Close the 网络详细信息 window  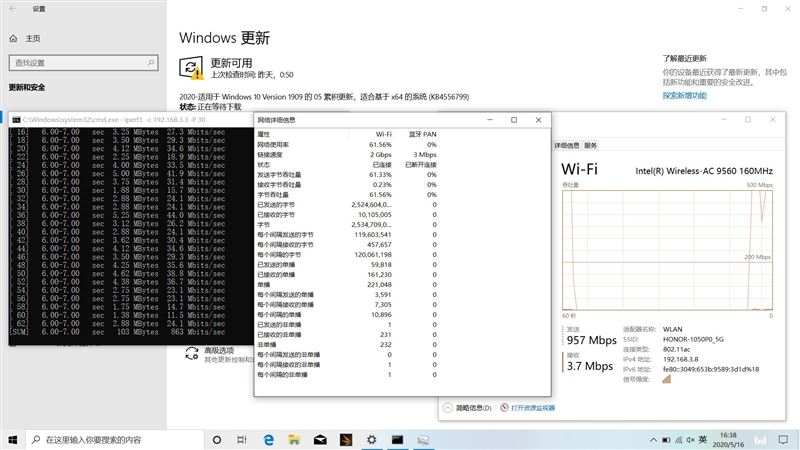coord(538,120)
